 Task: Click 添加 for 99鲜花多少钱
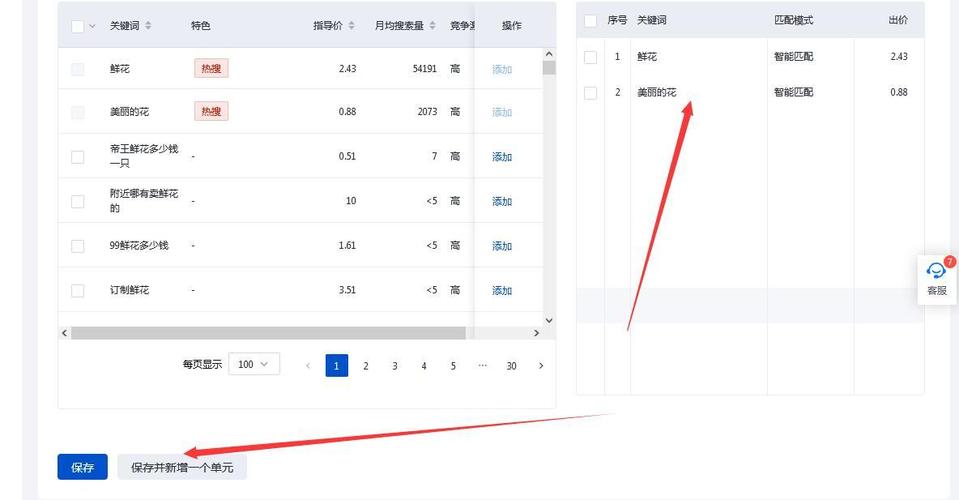click(x=502, y=246)
